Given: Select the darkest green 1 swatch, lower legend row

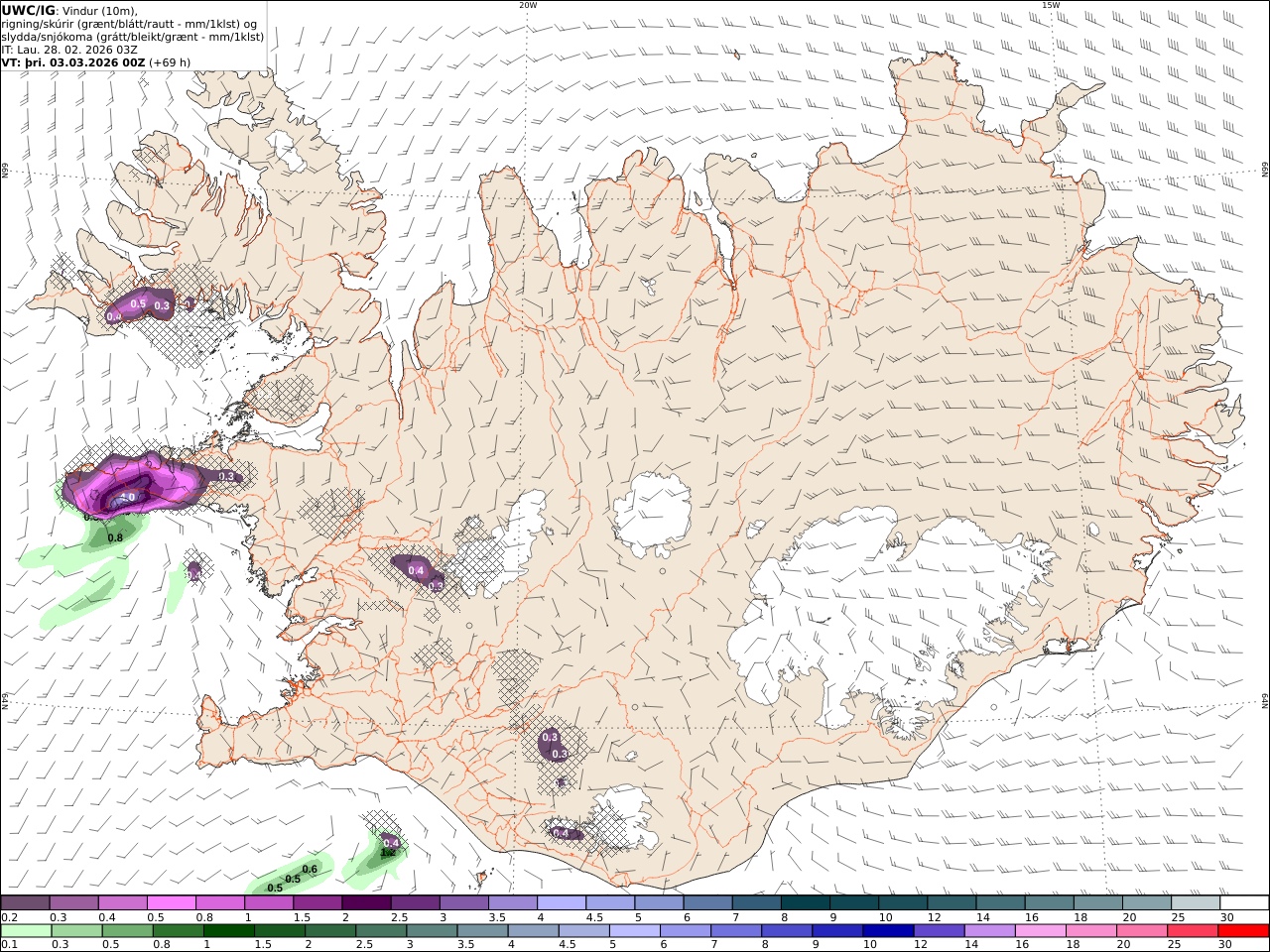Looking at the screenshot, I should coord(229,931).
